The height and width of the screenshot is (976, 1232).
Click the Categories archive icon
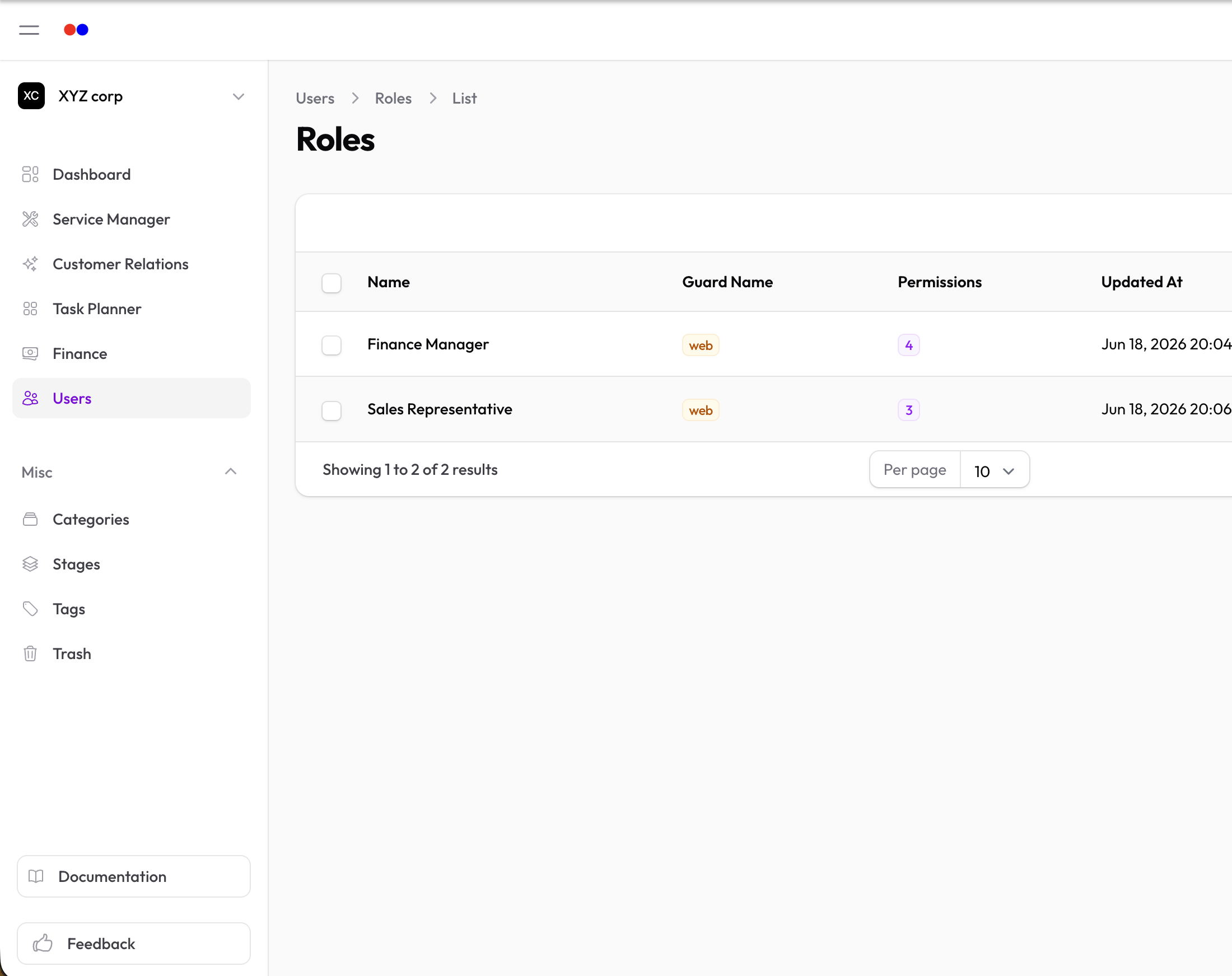[30, 520]
